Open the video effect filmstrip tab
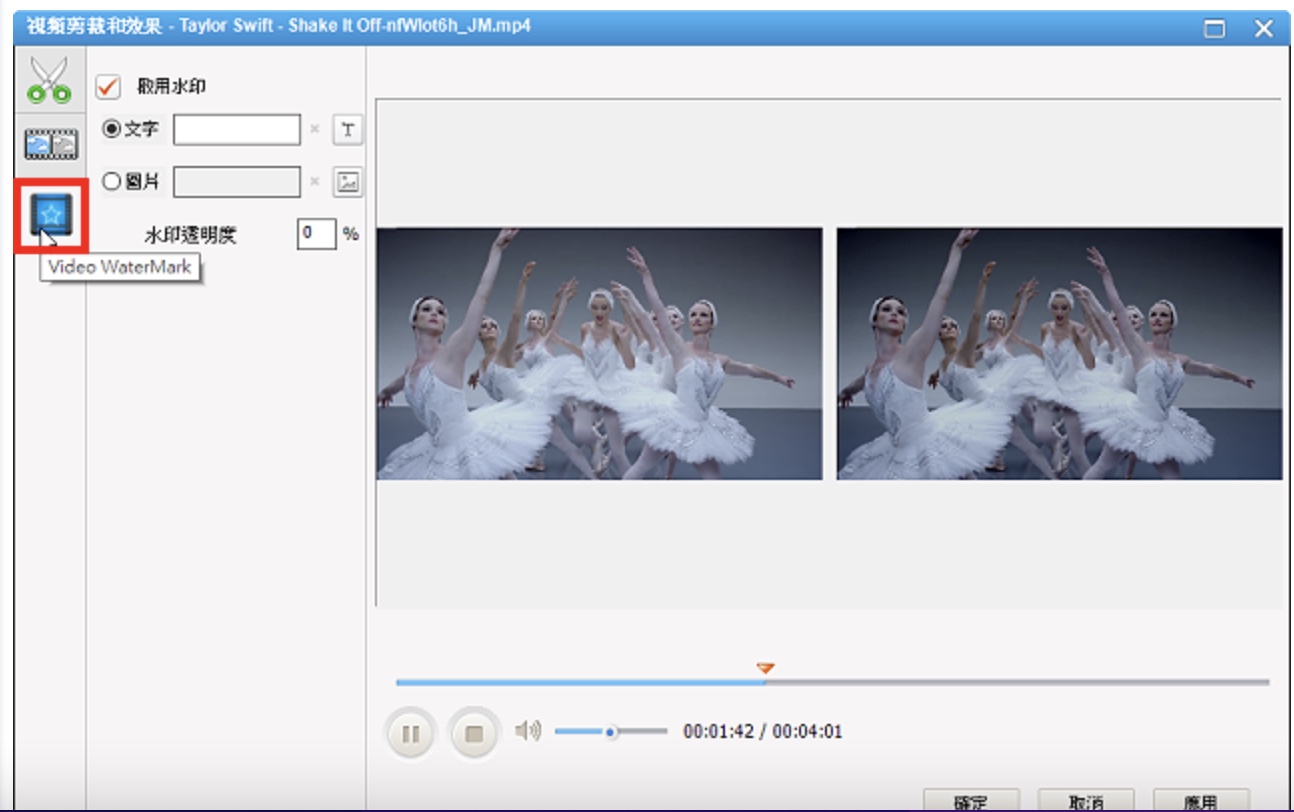The height and width of the screenshot is (812, 1294). point(50,145)
